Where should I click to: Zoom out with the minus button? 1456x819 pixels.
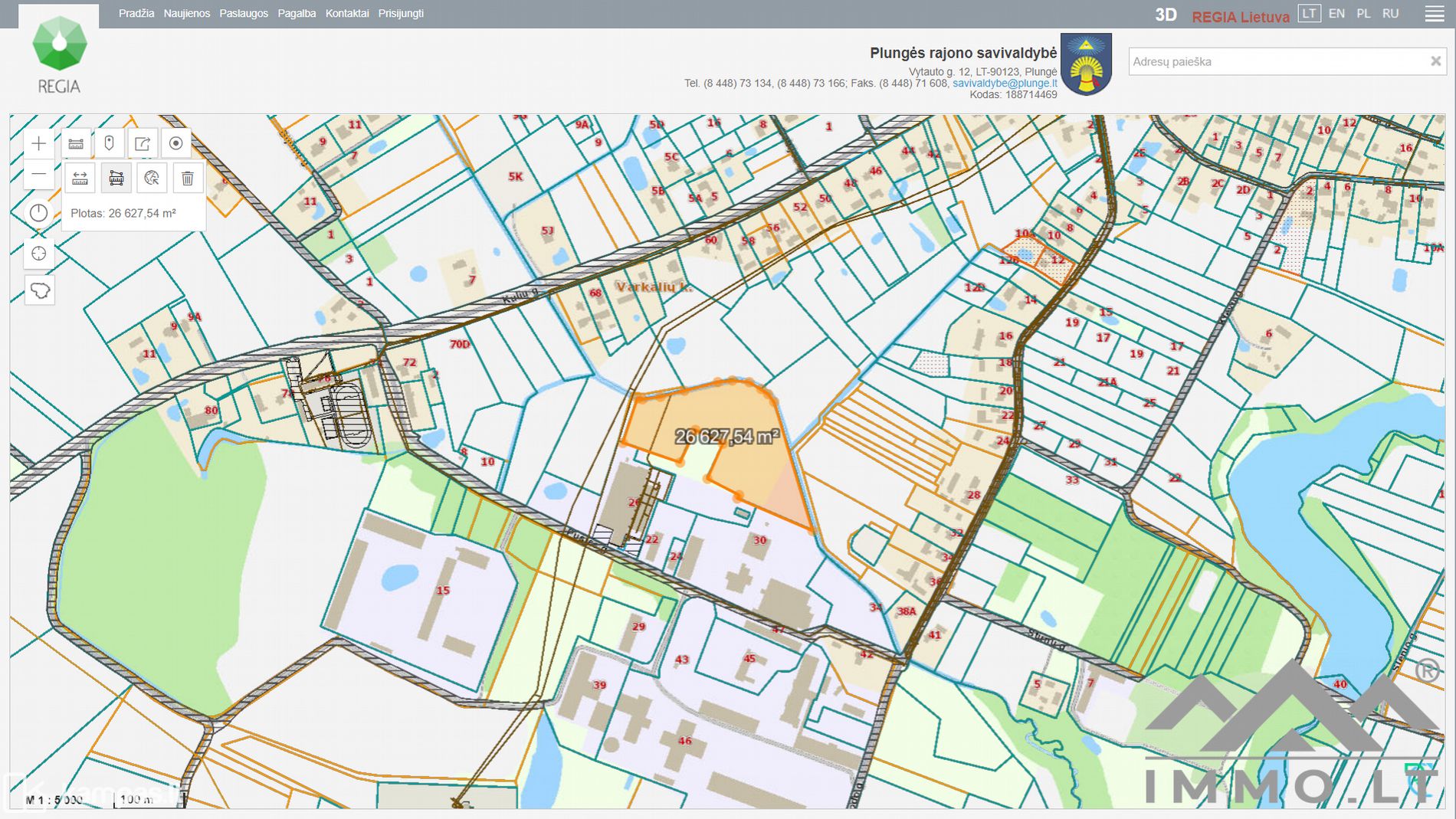pyautogui.click(x=38, y=175)
